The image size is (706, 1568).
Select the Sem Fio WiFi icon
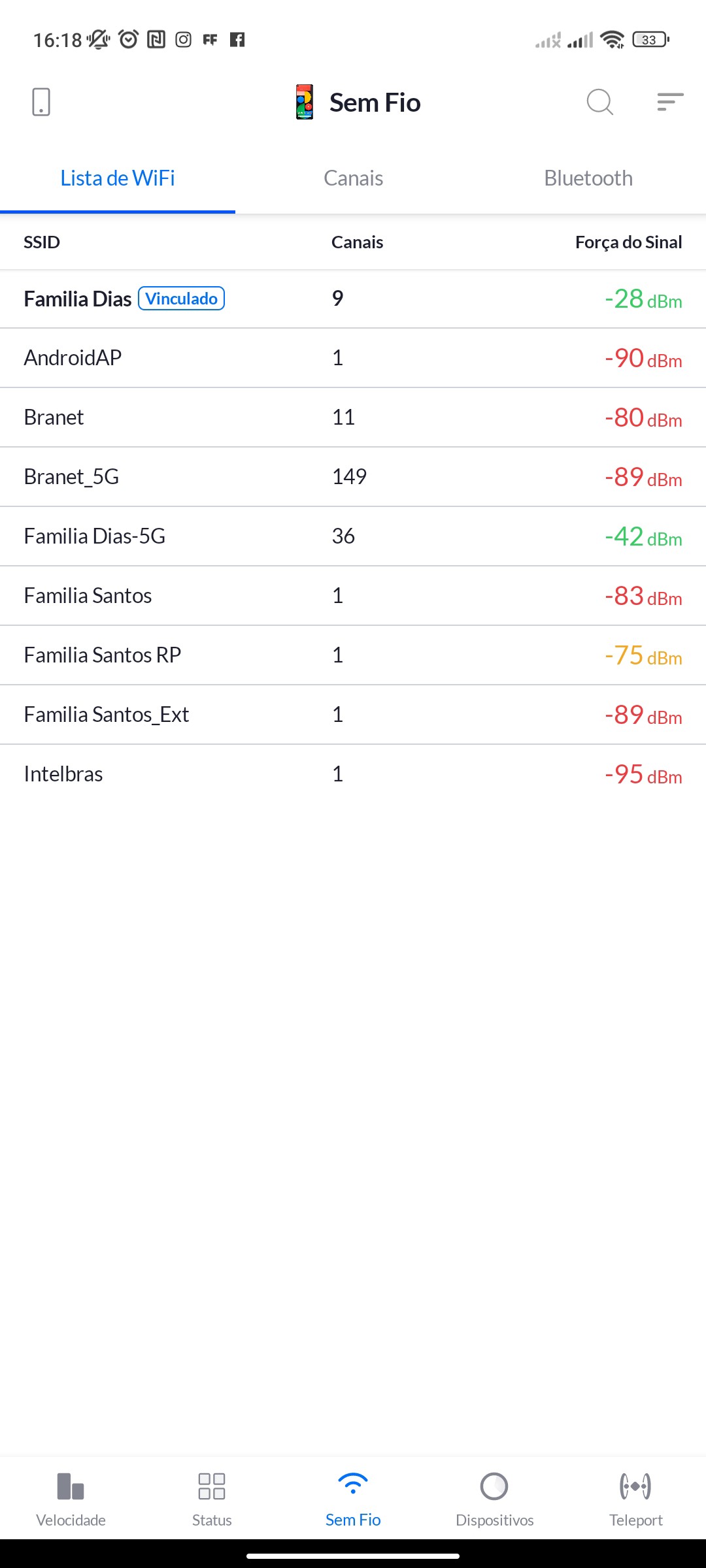click(353, 1485)
